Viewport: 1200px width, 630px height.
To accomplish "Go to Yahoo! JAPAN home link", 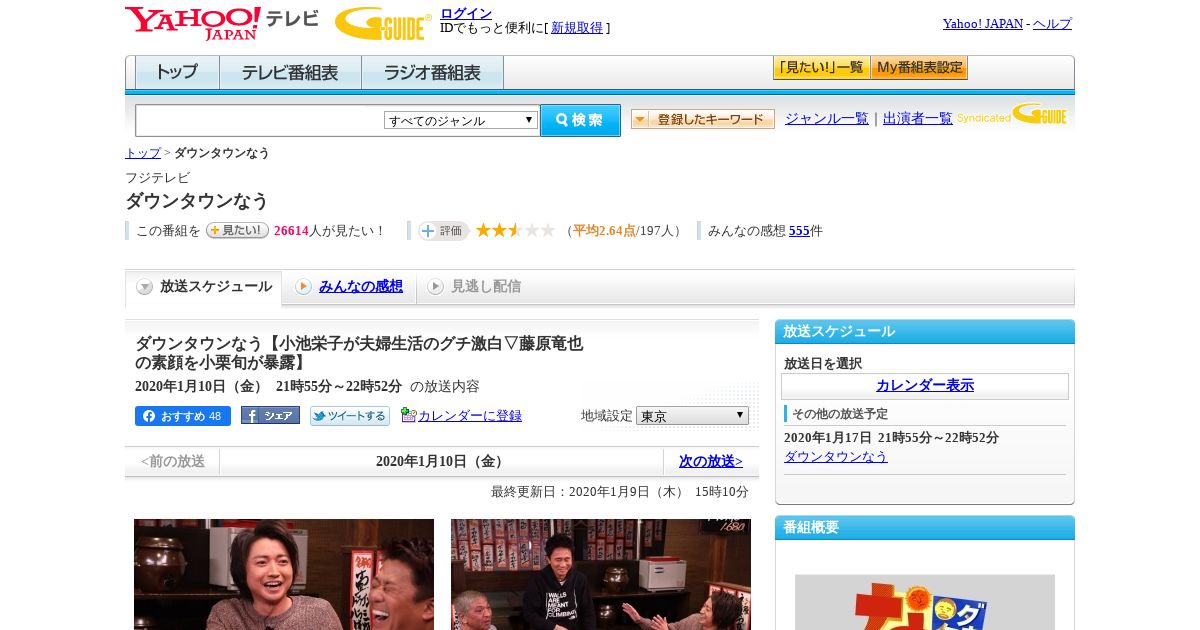I will pyautogui.click(x=983, y=24).
